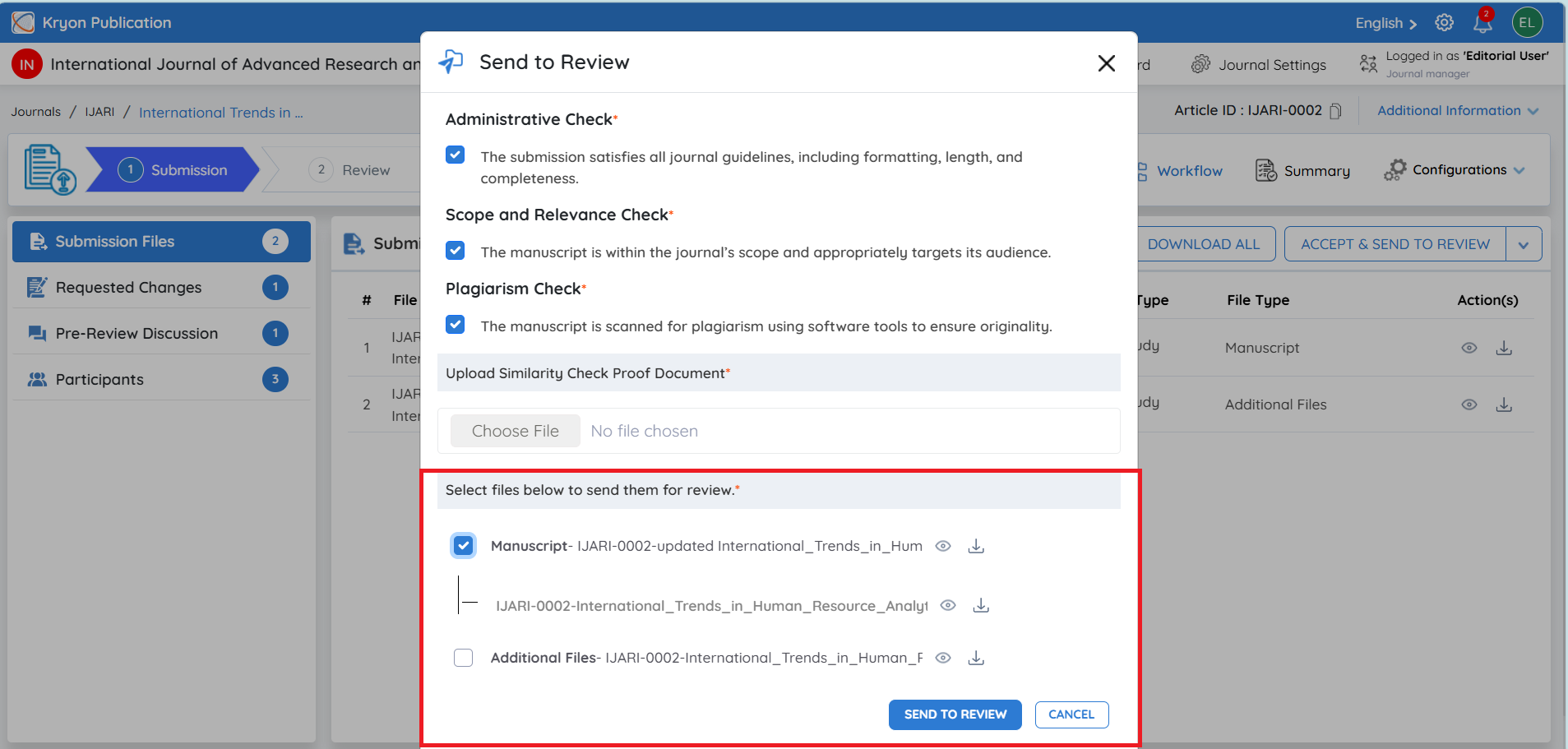Click the Journal Settings gear icon
This screenshot has width=1568, height=749.
click(1200, 64)
